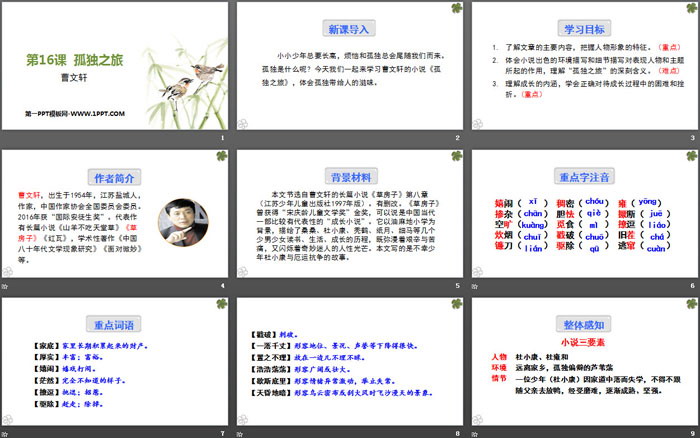
Task: Click the 整体感知 heading box on slide 9
Action: click(584, 325)
